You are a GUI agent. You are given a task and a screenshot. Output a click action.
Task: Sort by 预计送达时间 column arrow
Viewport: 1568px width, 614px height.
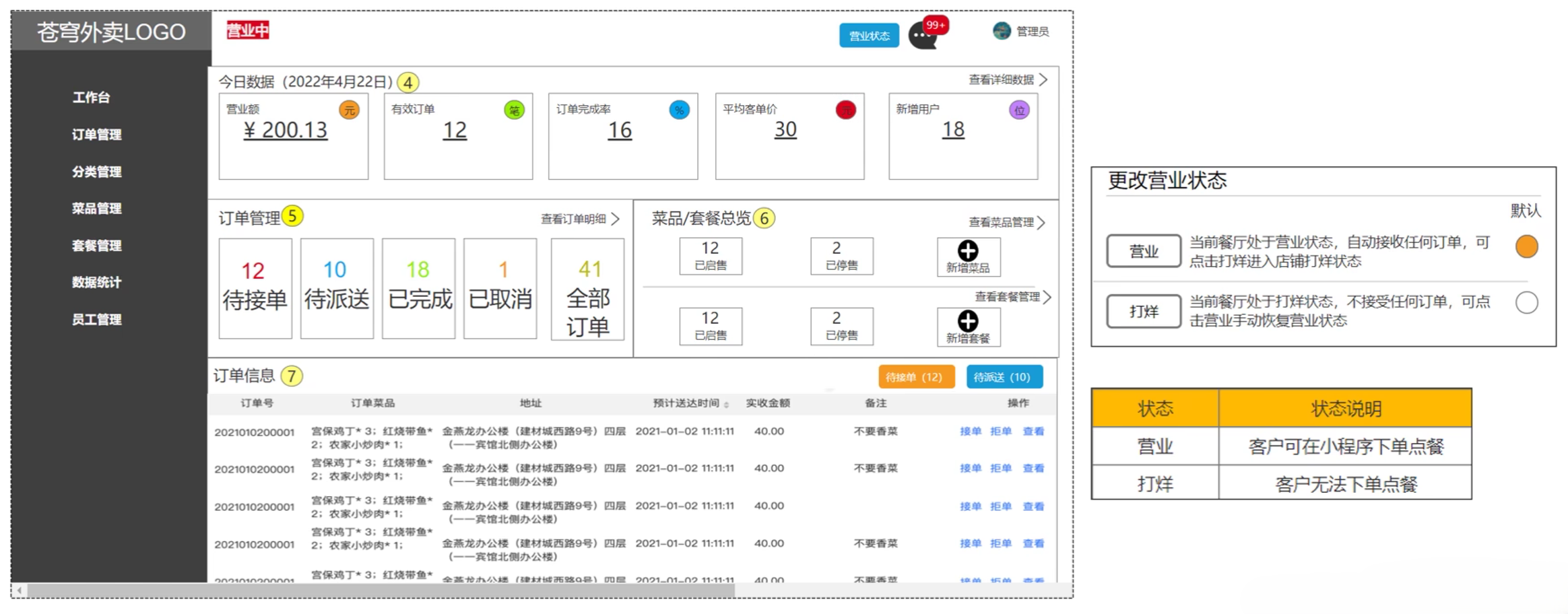pyautogui.click(x=726, y=404)
